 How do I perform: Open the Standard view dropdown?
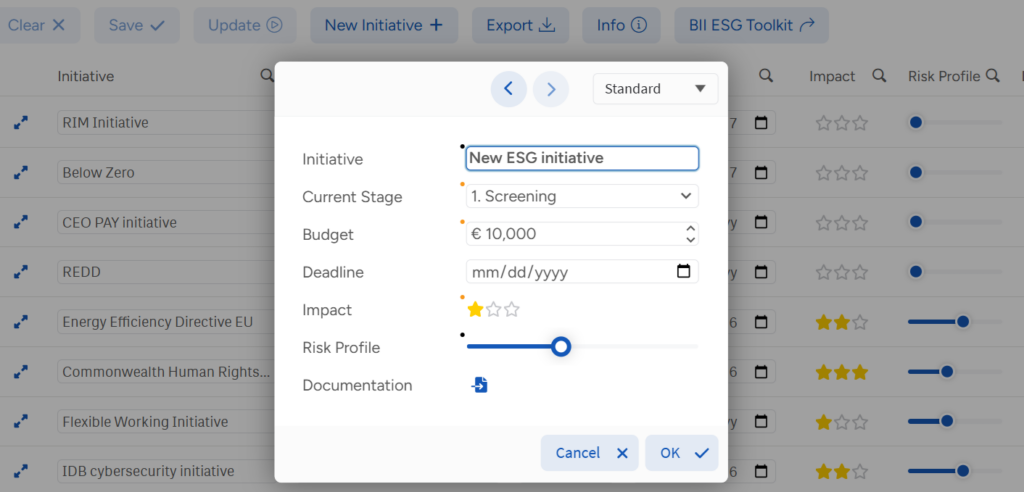pyautogui.click(x=655, y=89)
